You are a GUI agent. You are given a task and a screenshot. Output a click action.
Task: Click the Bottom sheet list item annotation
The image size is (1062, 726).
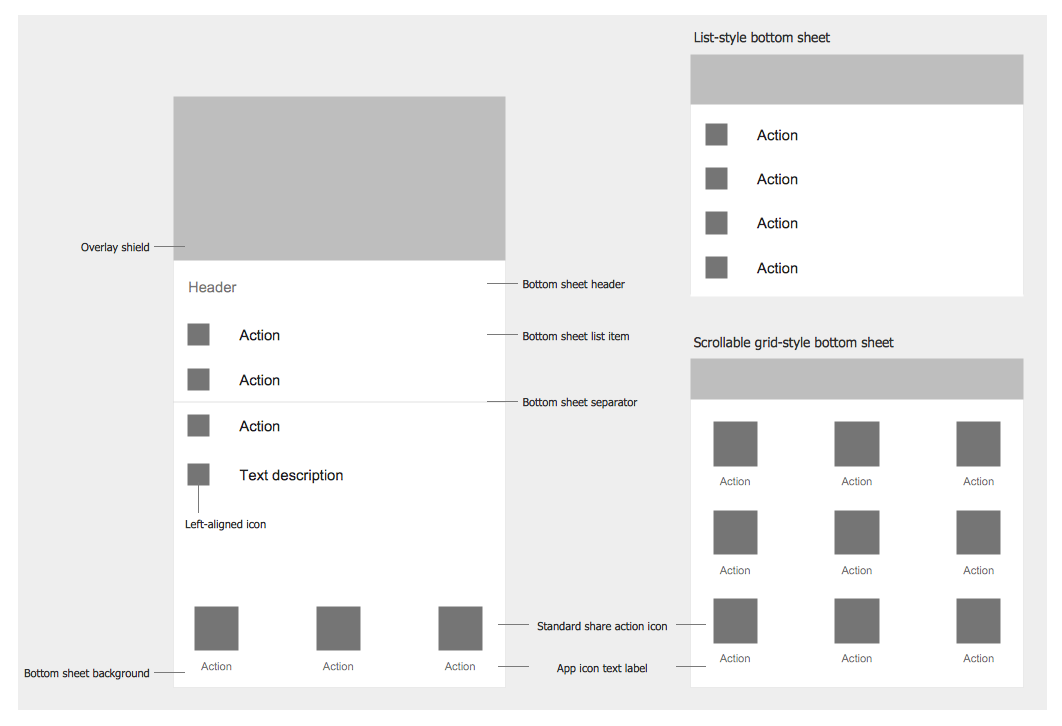click(x=576, y=336)
